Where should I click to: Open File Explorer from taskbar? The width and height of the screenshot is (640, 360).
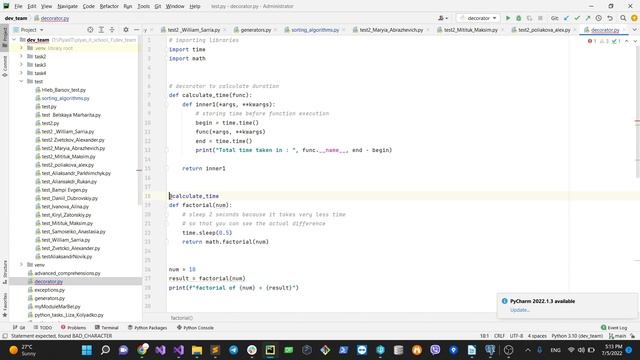tap(197, 350)
